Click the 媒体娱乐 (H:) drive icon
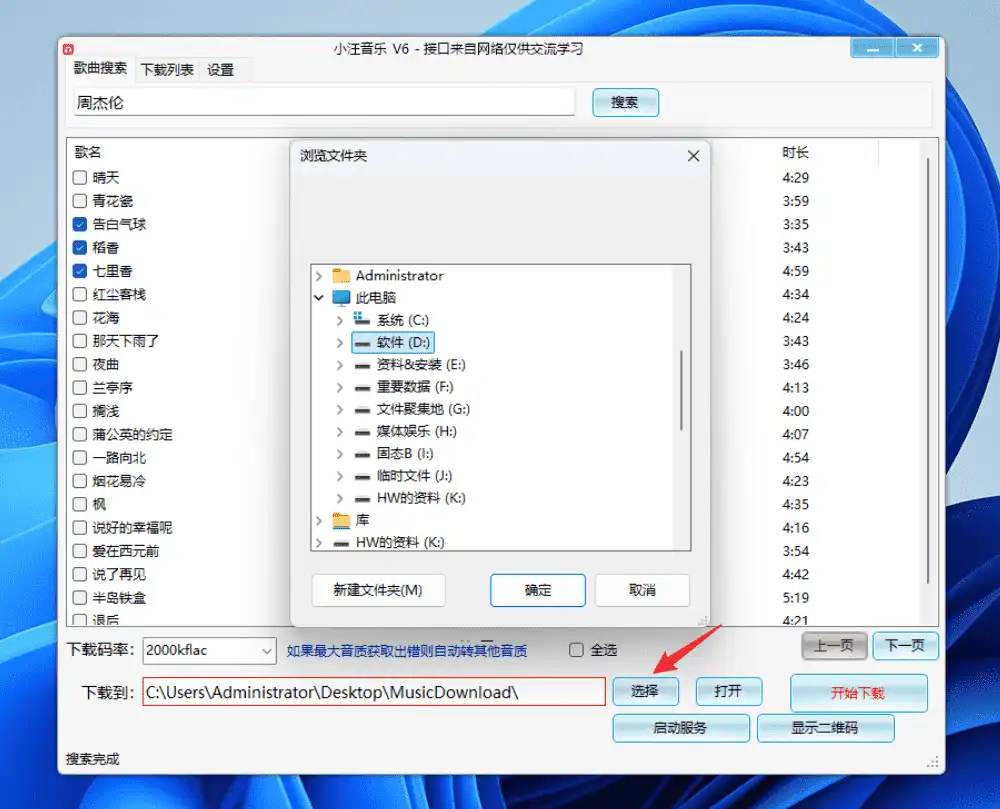 click(x=362, y=432)
